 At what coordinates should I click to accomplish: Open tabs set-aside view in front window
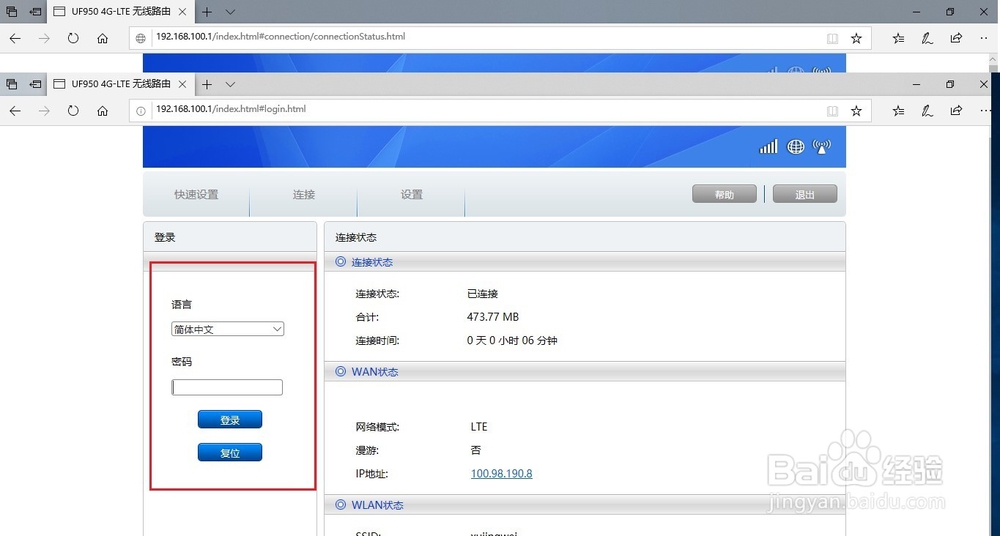11,84
